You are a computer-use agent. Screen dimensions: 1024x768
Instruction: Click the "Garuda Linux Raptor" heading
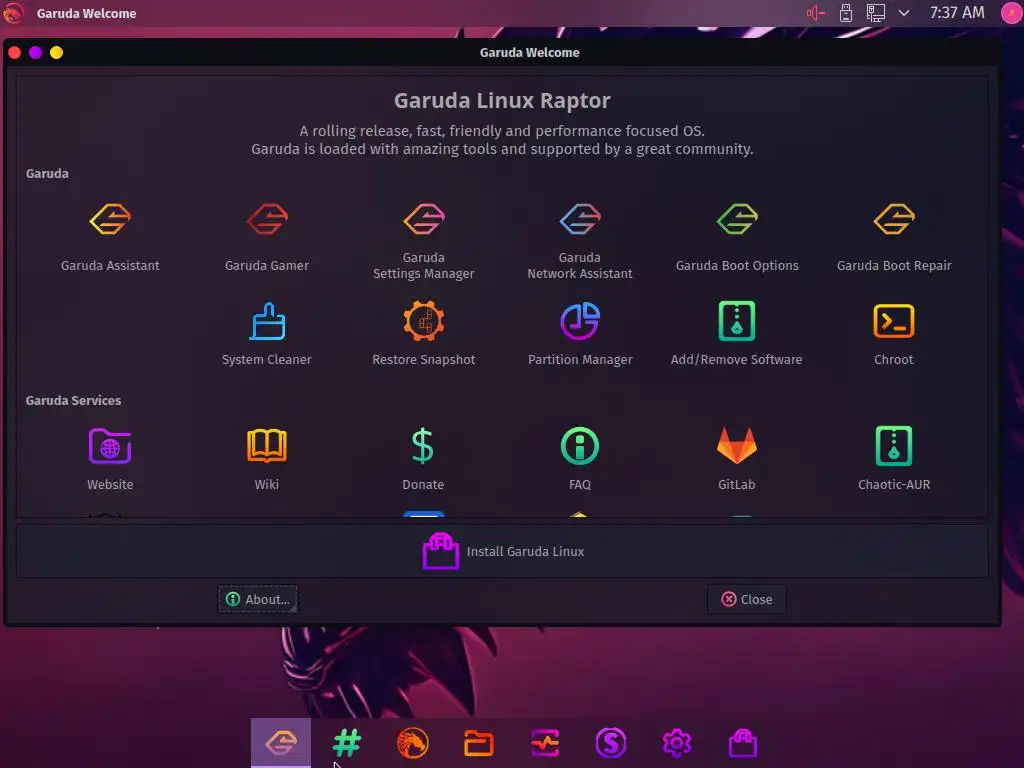coord(502,101)
